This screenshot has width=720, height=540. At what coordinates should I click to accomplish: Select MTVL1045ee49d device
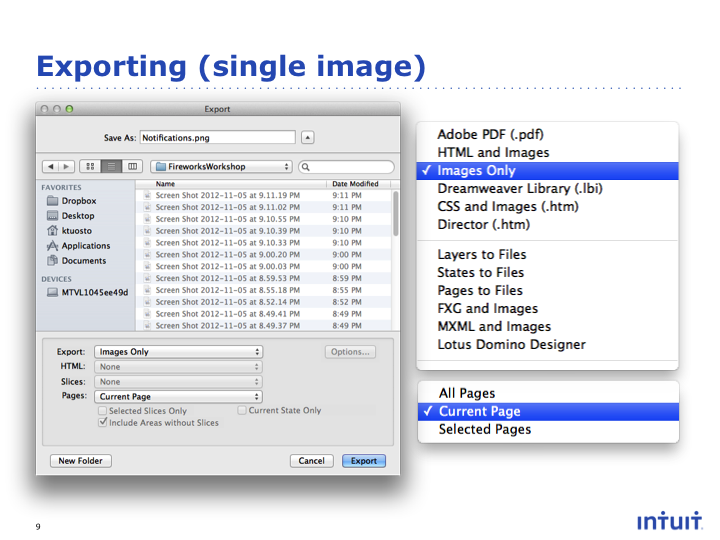pos(87,292)
